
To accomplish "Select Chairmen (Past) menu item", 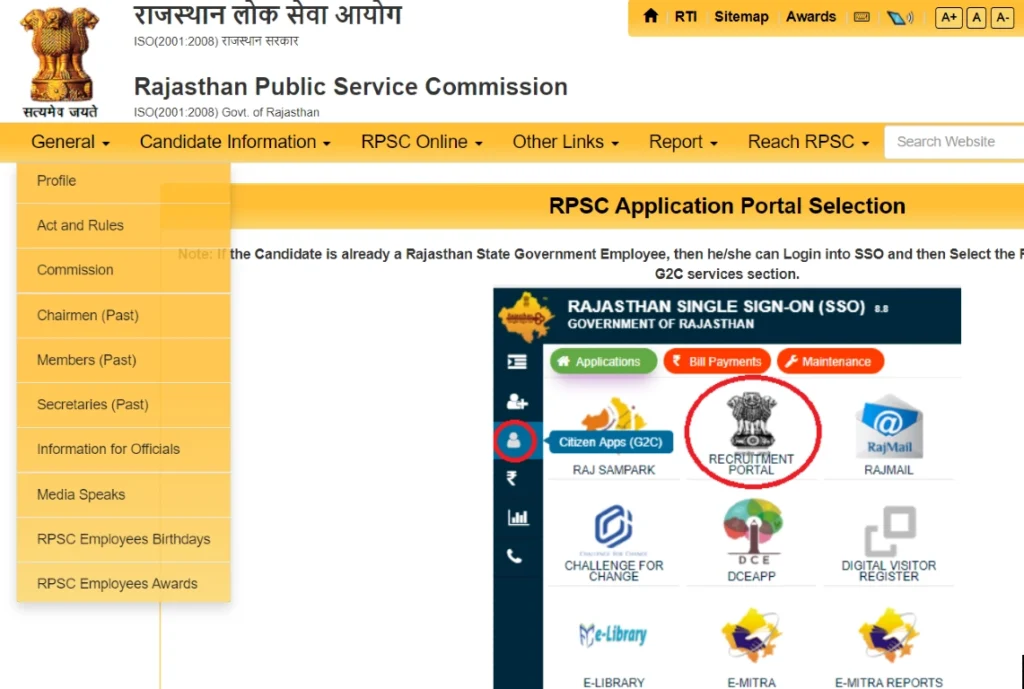I will [123, 315].
